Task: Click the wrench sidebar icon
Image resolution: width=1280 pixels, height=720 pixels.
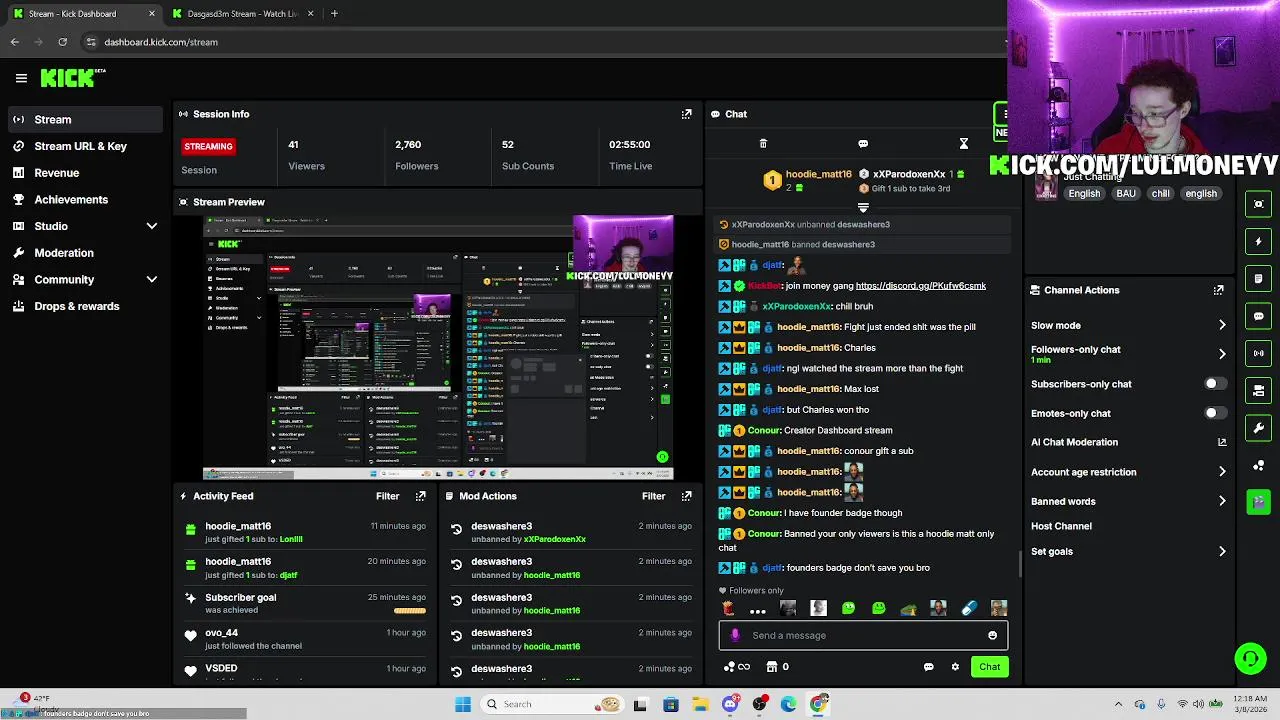Action: 1258,428
